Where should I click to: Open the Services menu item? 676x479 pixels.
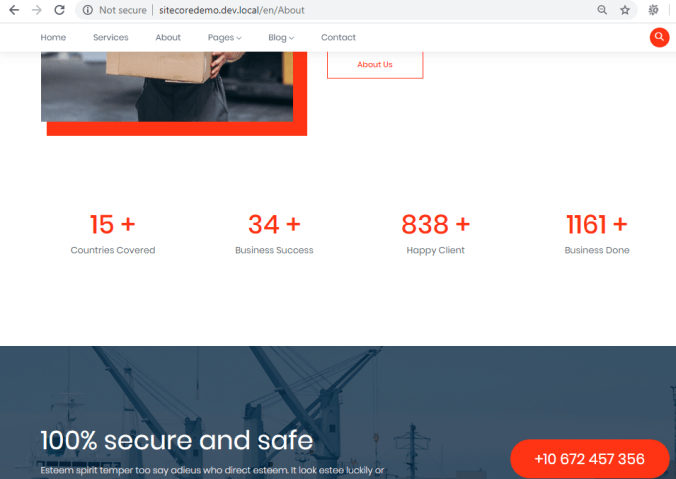[110, 38]
